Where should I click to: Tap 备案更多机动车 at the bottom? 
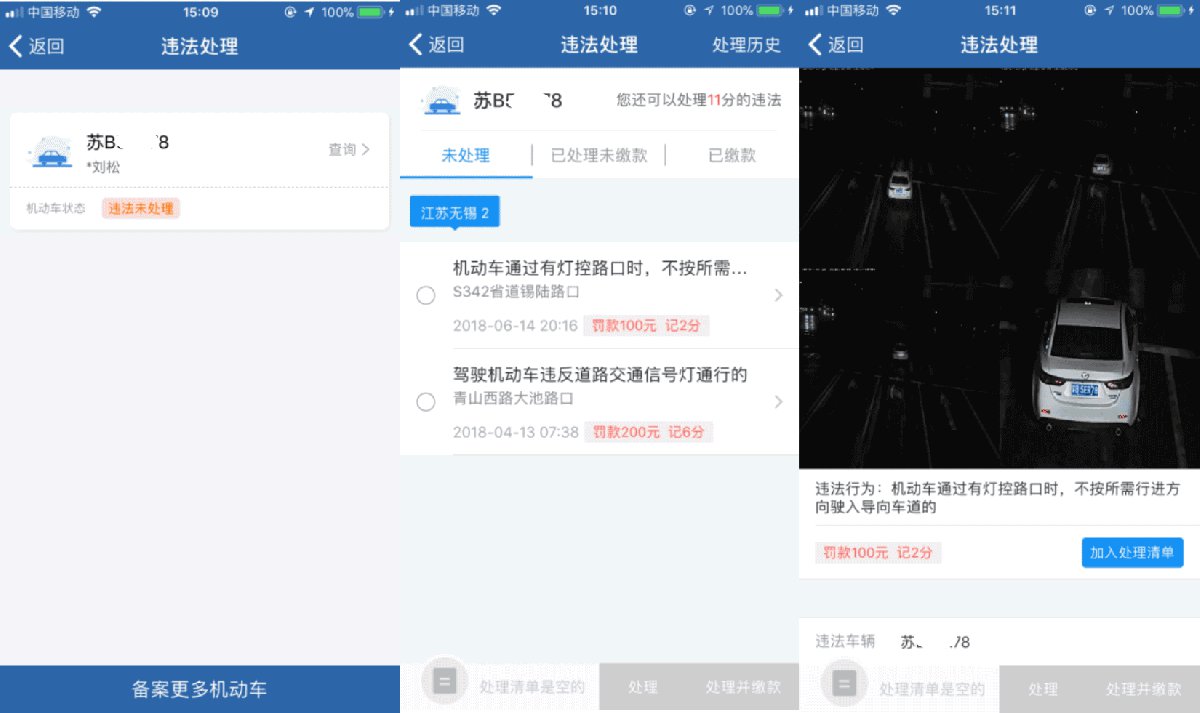[200, 689]
